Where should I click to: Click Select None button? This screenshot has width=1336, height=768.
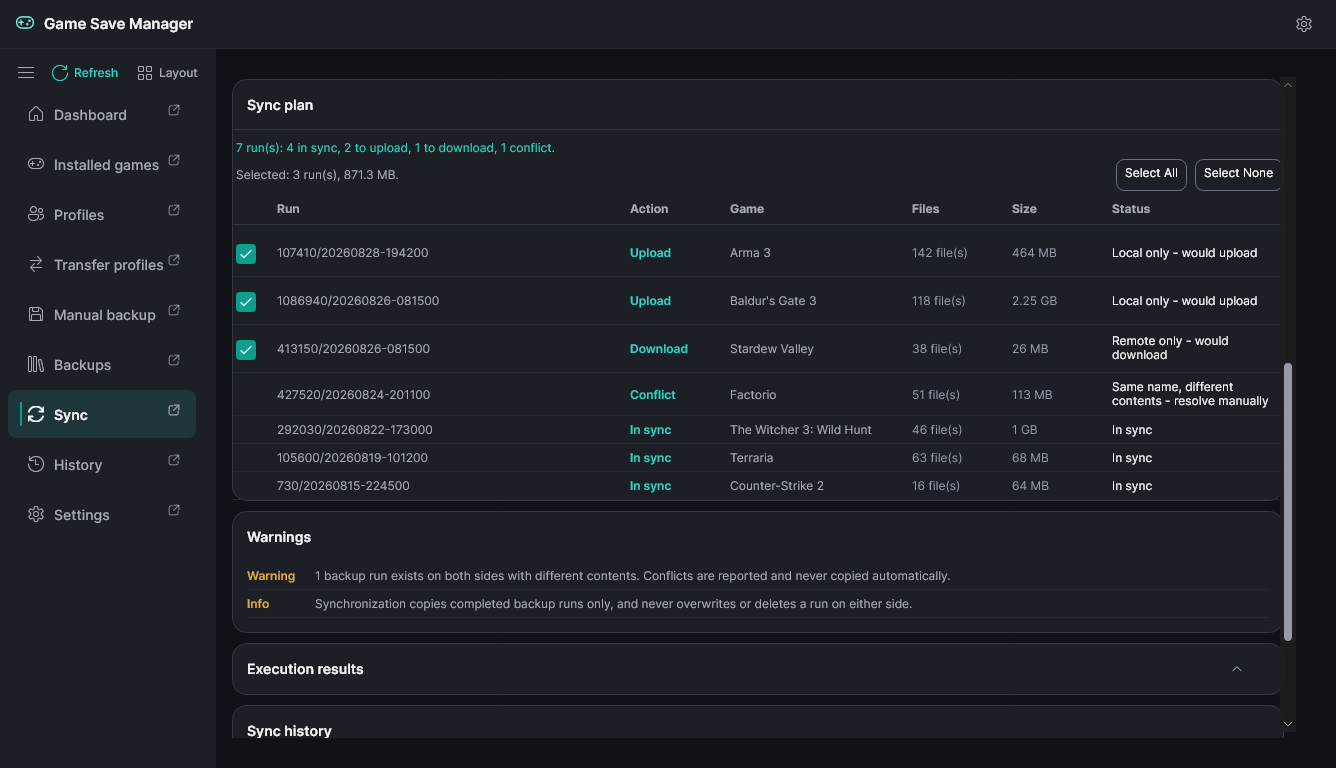[x=1238, y=174]
